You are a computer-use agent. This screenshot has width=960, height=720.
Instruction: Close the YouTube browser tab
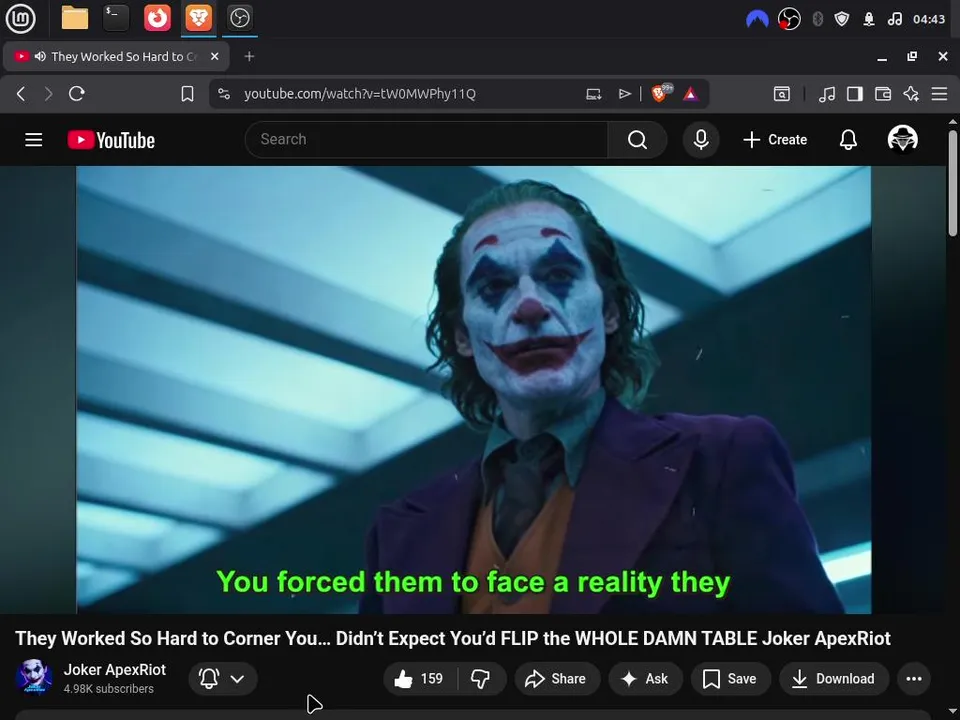[x=214, y=56]
